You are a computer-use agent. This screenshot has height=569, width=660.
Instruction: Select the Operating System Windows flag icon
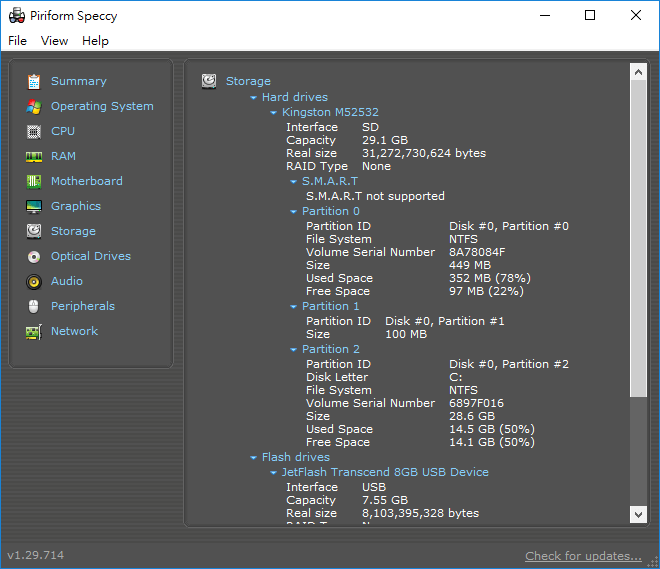(34, 106)
